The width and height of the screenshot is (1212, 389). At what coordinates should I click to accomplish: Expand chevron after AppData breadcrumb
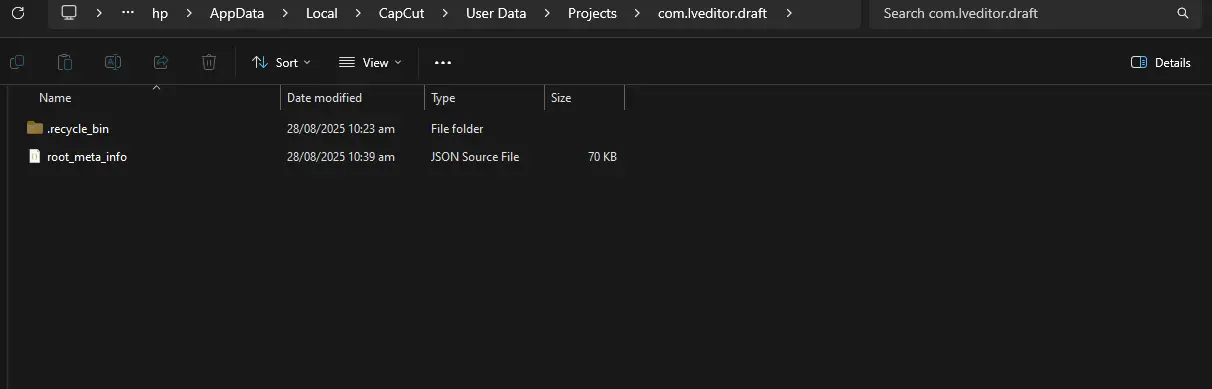[285, 13]
